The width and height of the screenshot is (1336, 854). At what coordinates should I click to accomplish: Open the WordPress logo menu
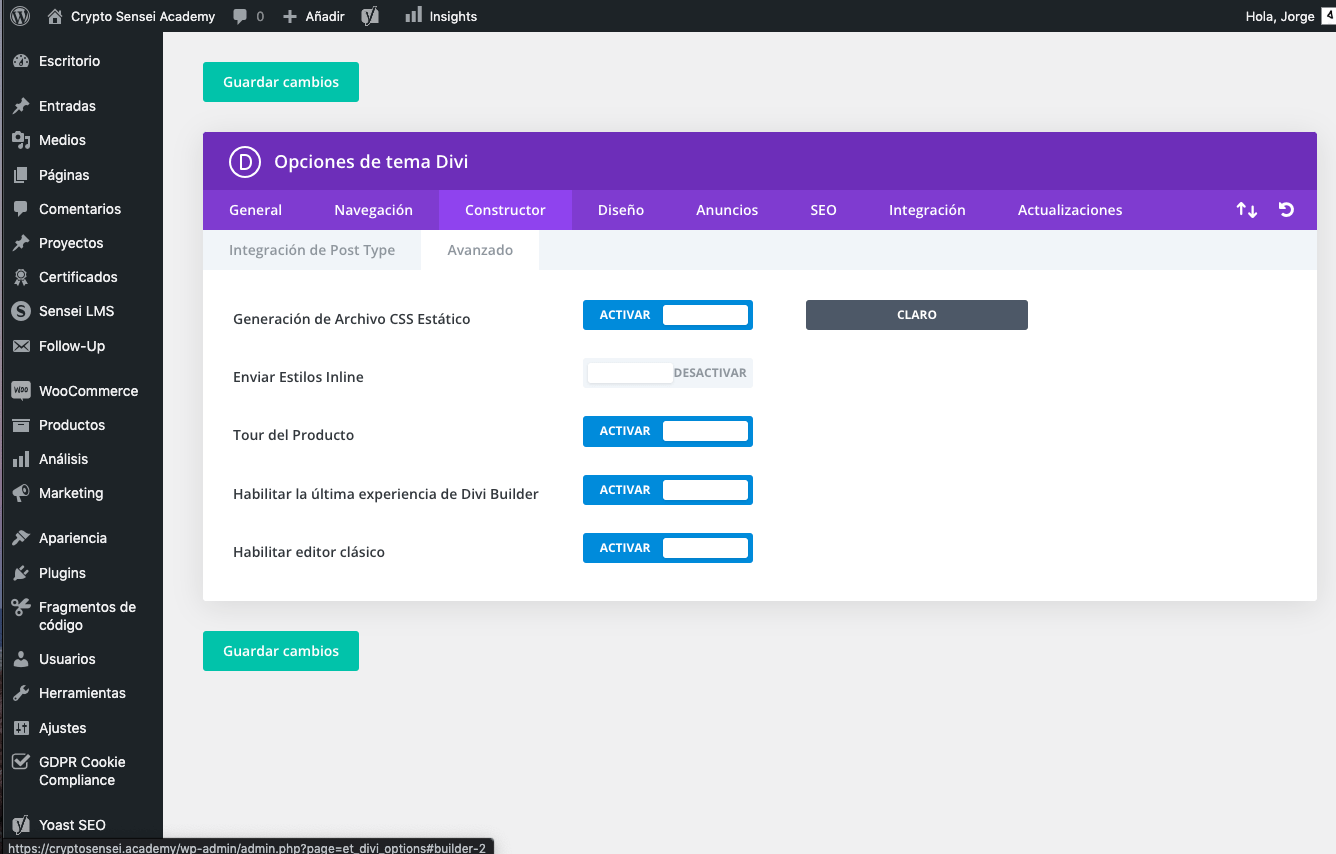[20, 16]
